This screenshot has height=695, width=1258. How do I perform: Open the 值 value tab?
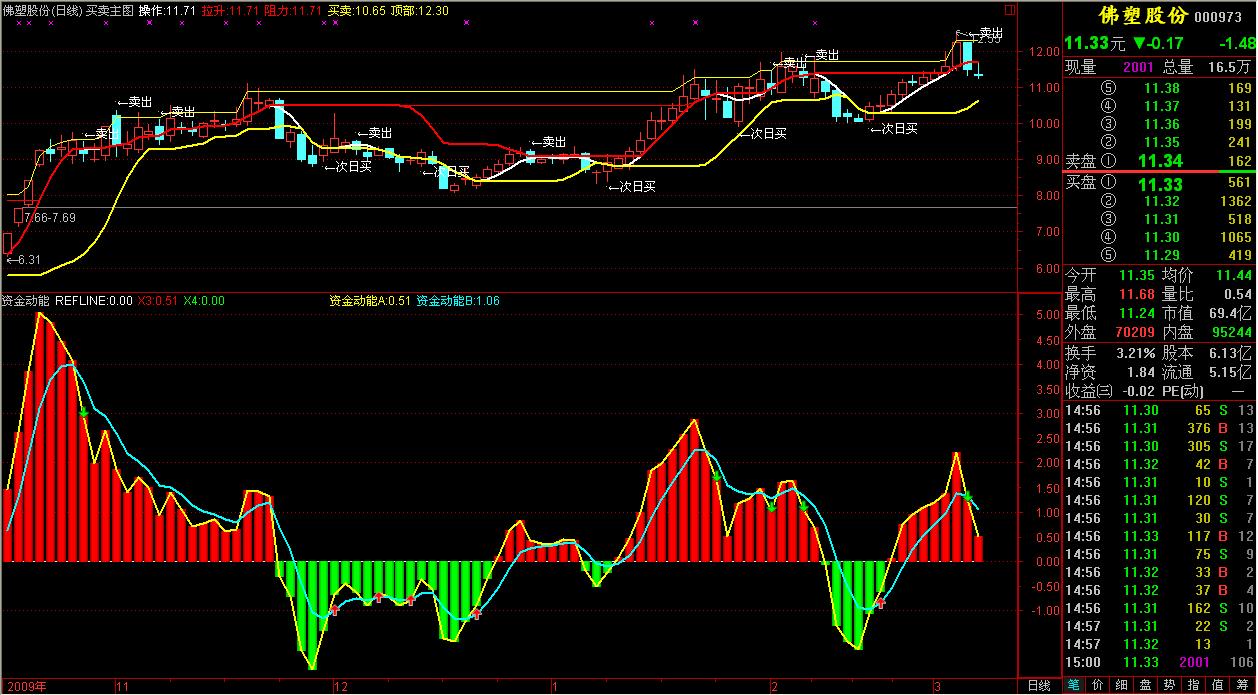pos(1218,686)
